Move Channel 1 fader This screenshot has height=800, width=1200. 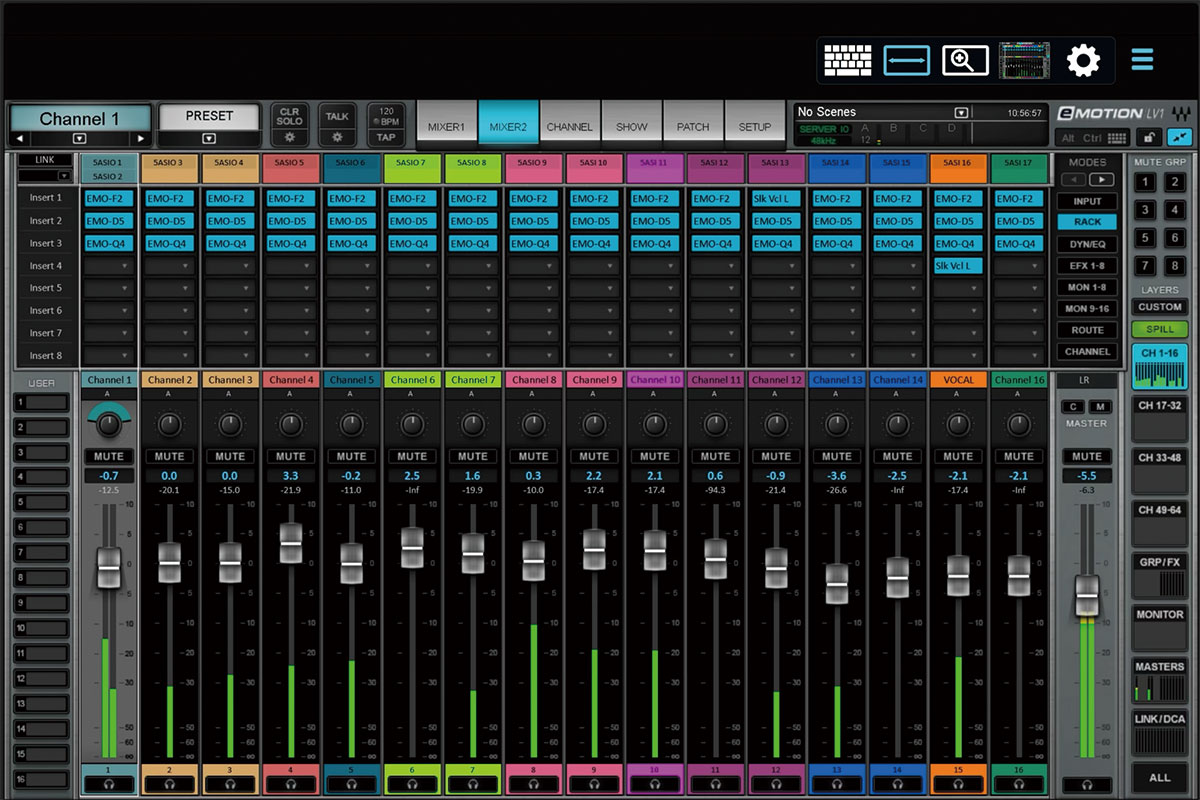(109, 567)
